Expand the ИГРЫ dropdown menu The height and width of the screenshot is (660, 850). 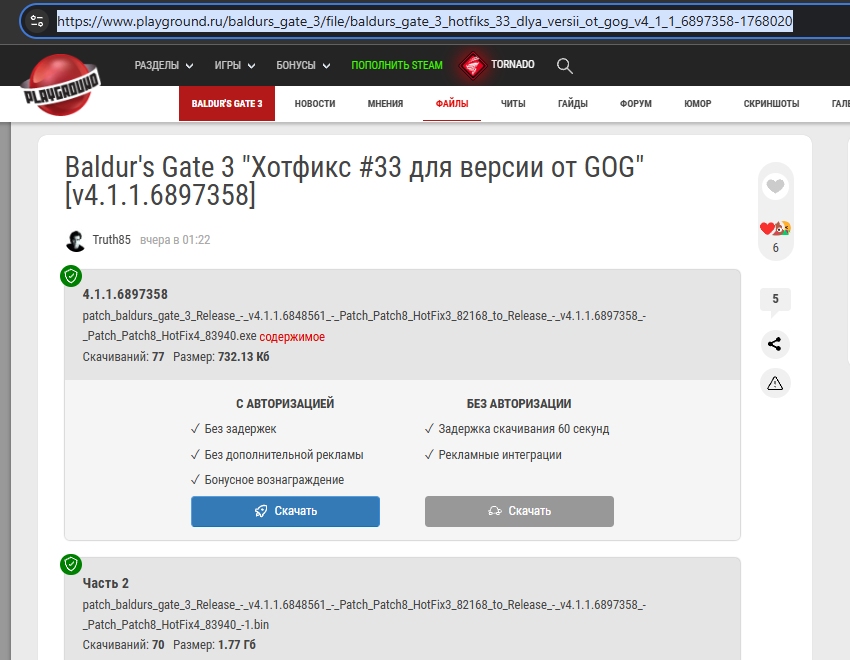(x=235, y=66)
